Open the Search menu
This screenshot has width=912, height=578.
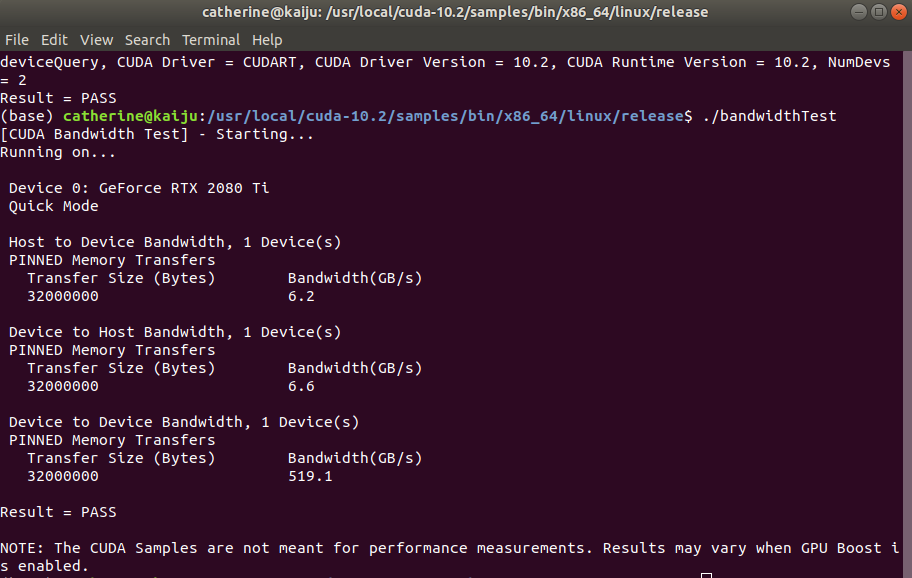[147, 40]
